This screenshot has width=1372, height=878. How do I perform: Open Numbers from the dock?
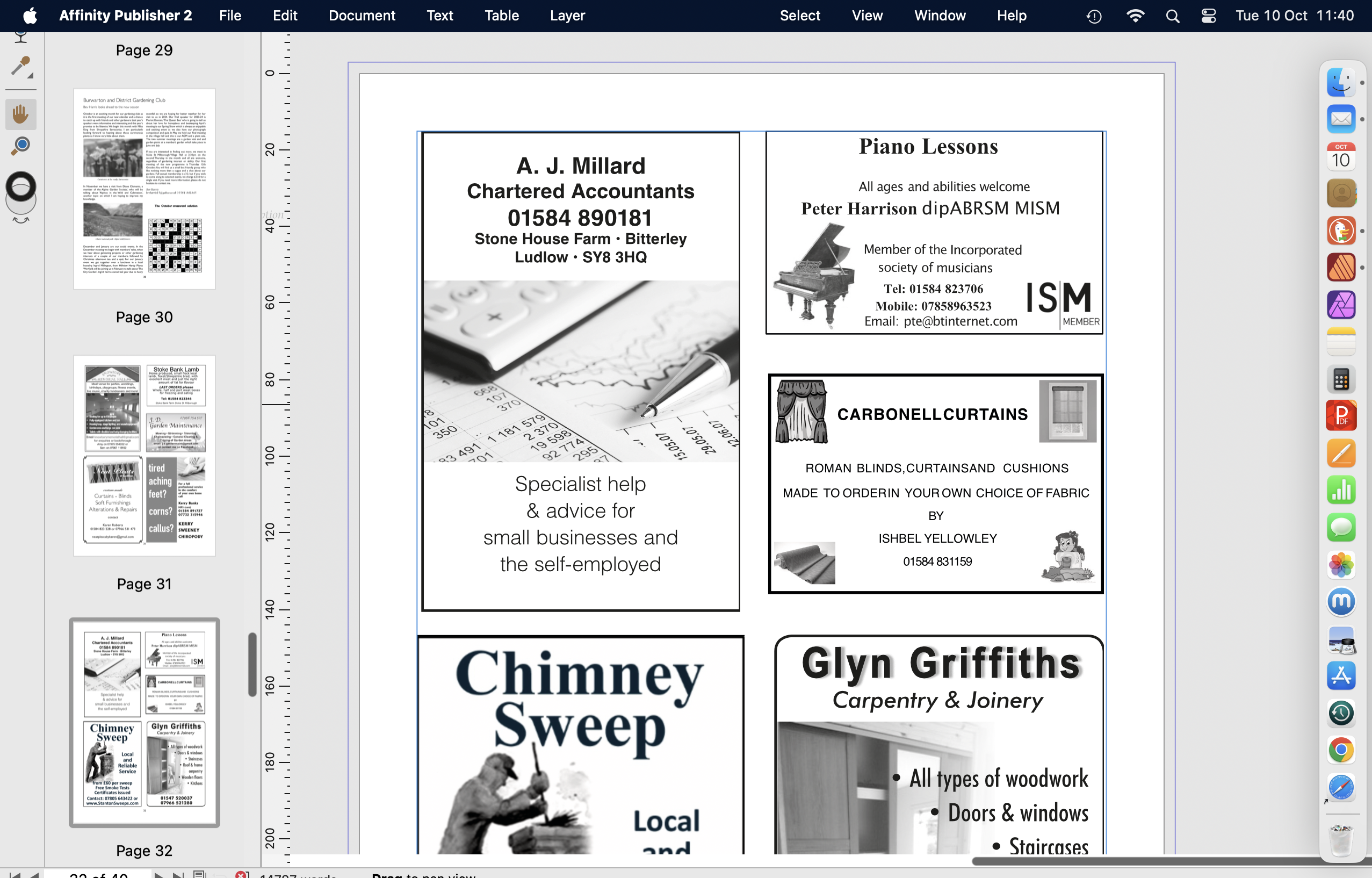[x=1341, y=490]
